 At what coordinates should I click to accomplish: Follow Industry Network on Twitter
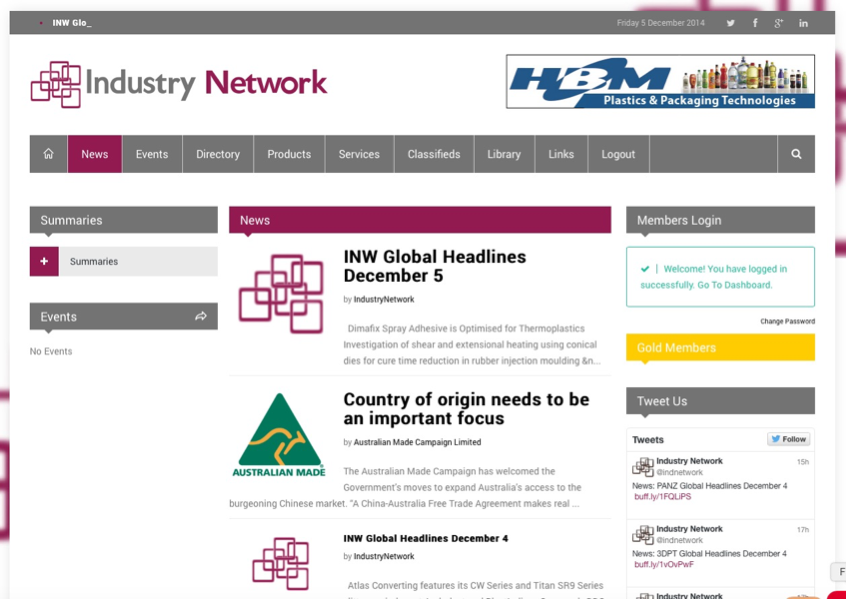788,439
